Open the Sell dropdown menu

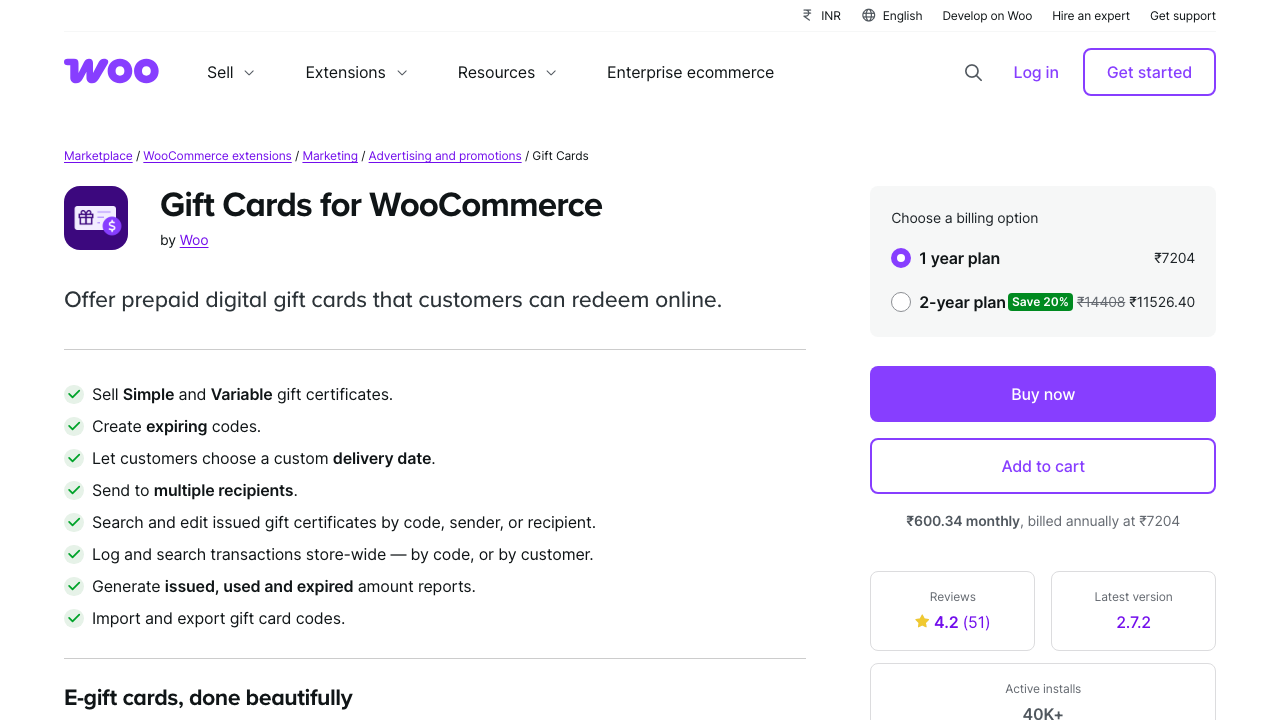(229, 72)
